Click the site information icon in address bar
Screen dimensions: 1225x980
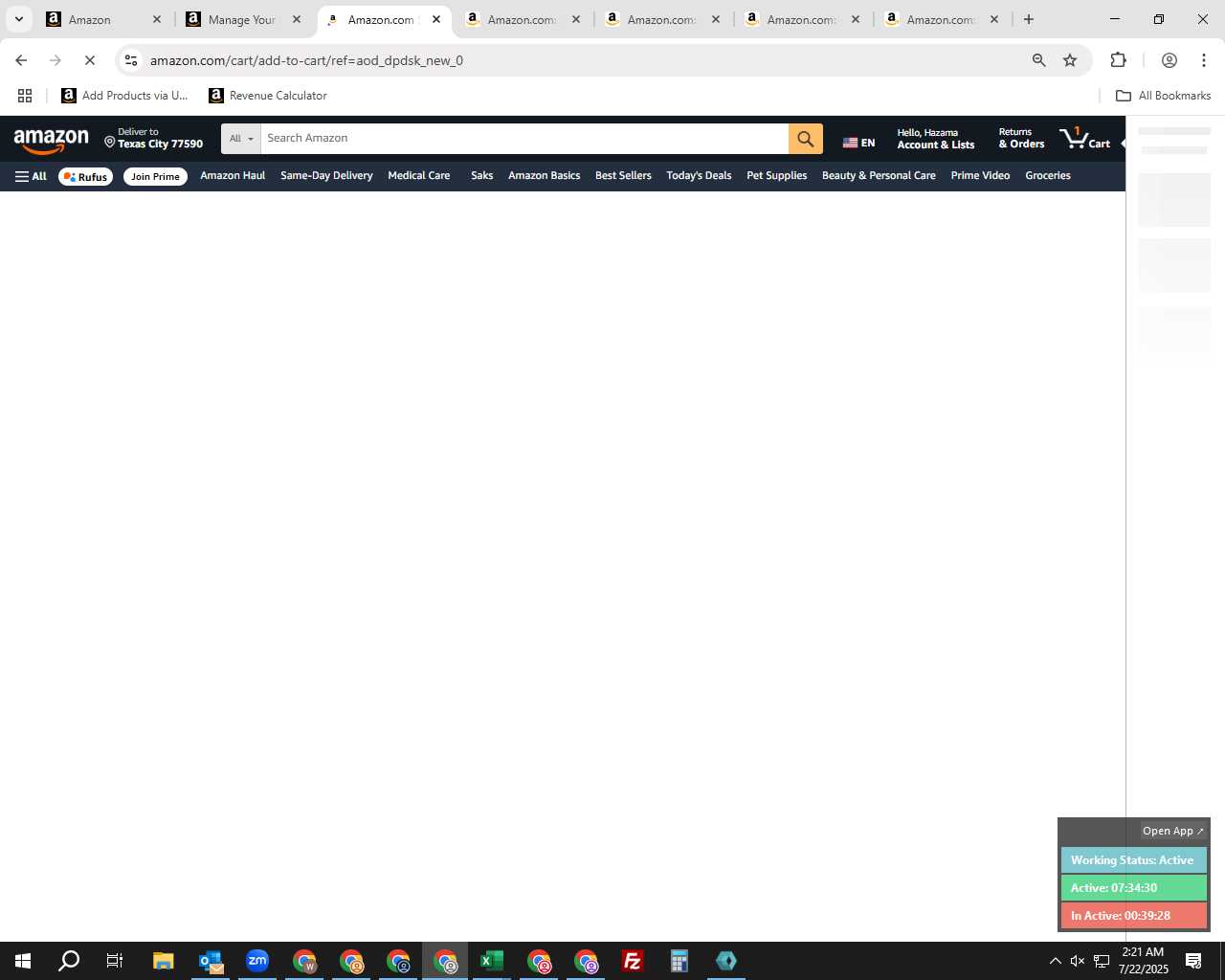131,60
